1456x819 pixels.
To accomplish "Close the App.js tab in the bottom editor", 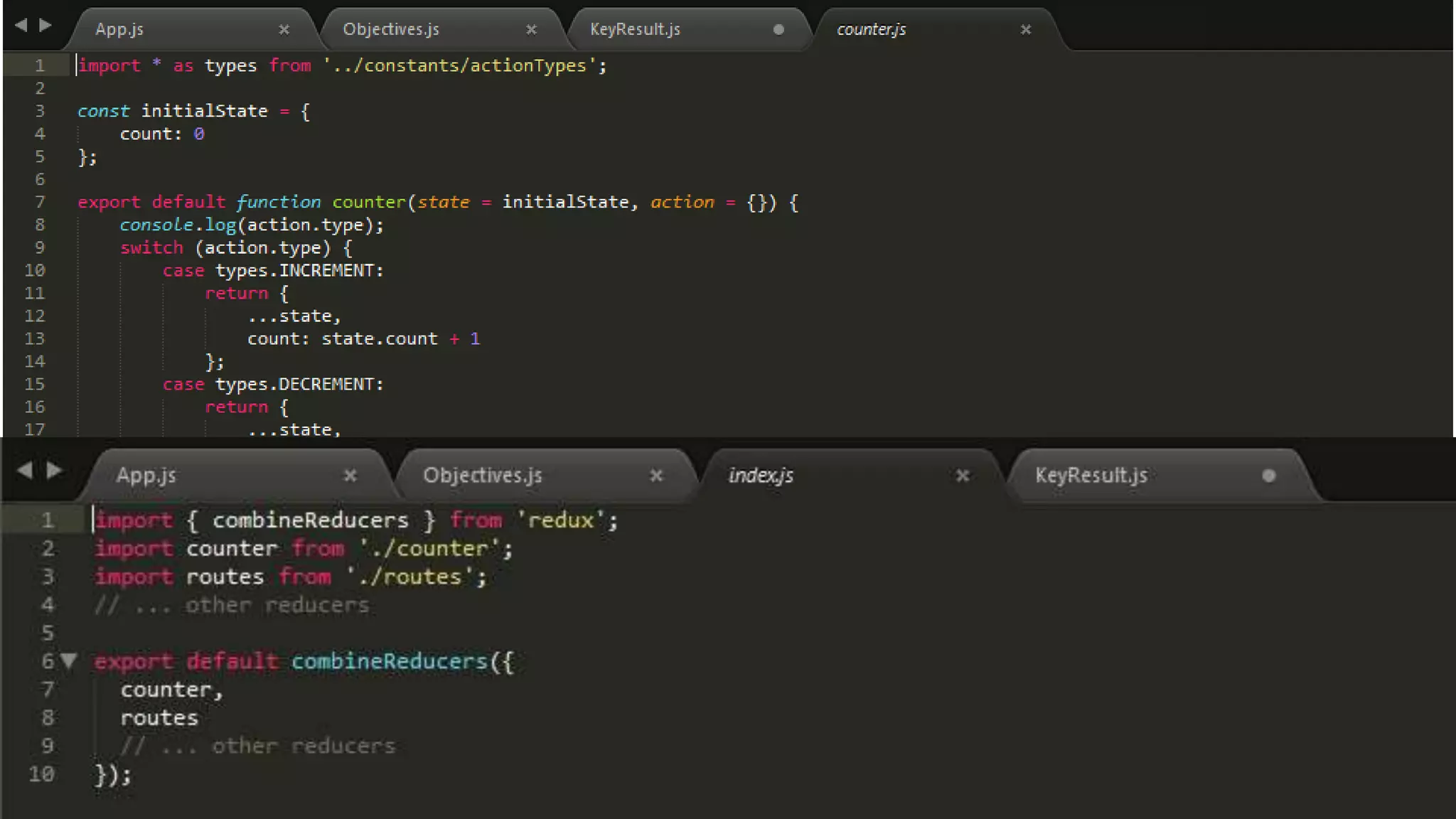I will [350, 475].
